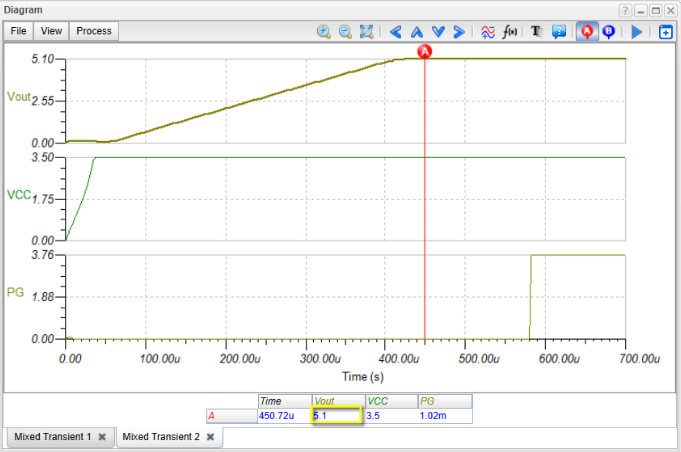Click the cursor A row label
Viewport: 681px width, 452px height.
tap(232, 416)
